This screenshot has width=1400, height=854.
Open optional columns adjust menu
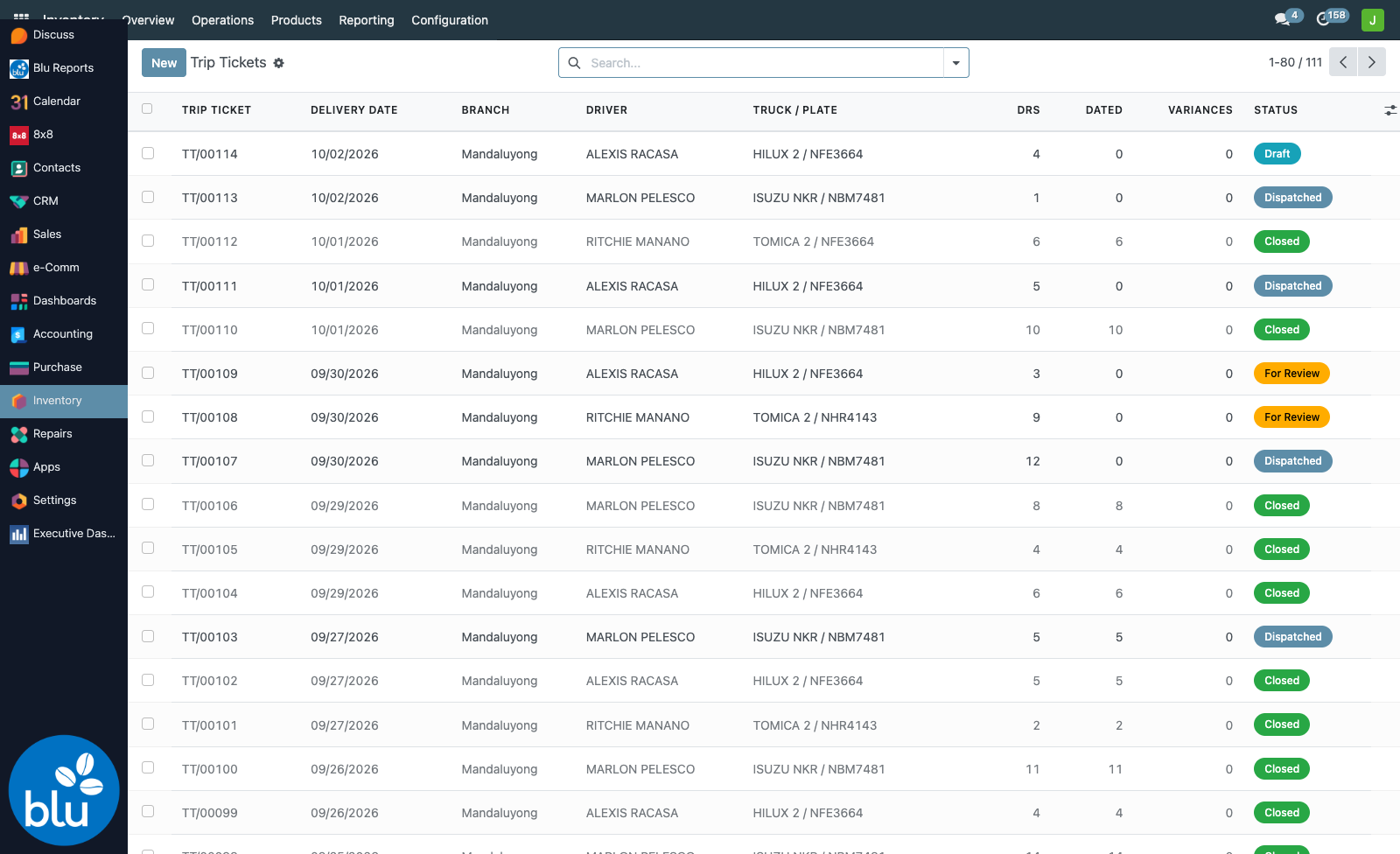click(1390, 110)
